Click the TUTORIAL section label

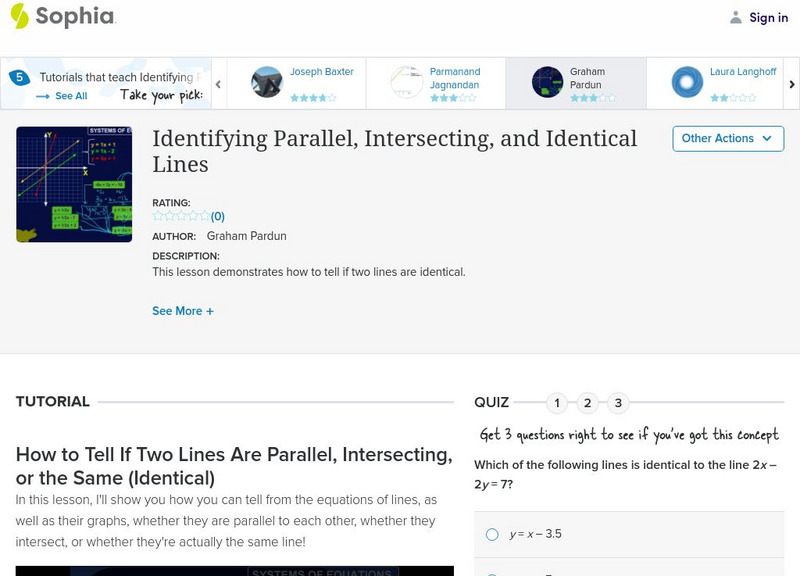pos(53,402)
